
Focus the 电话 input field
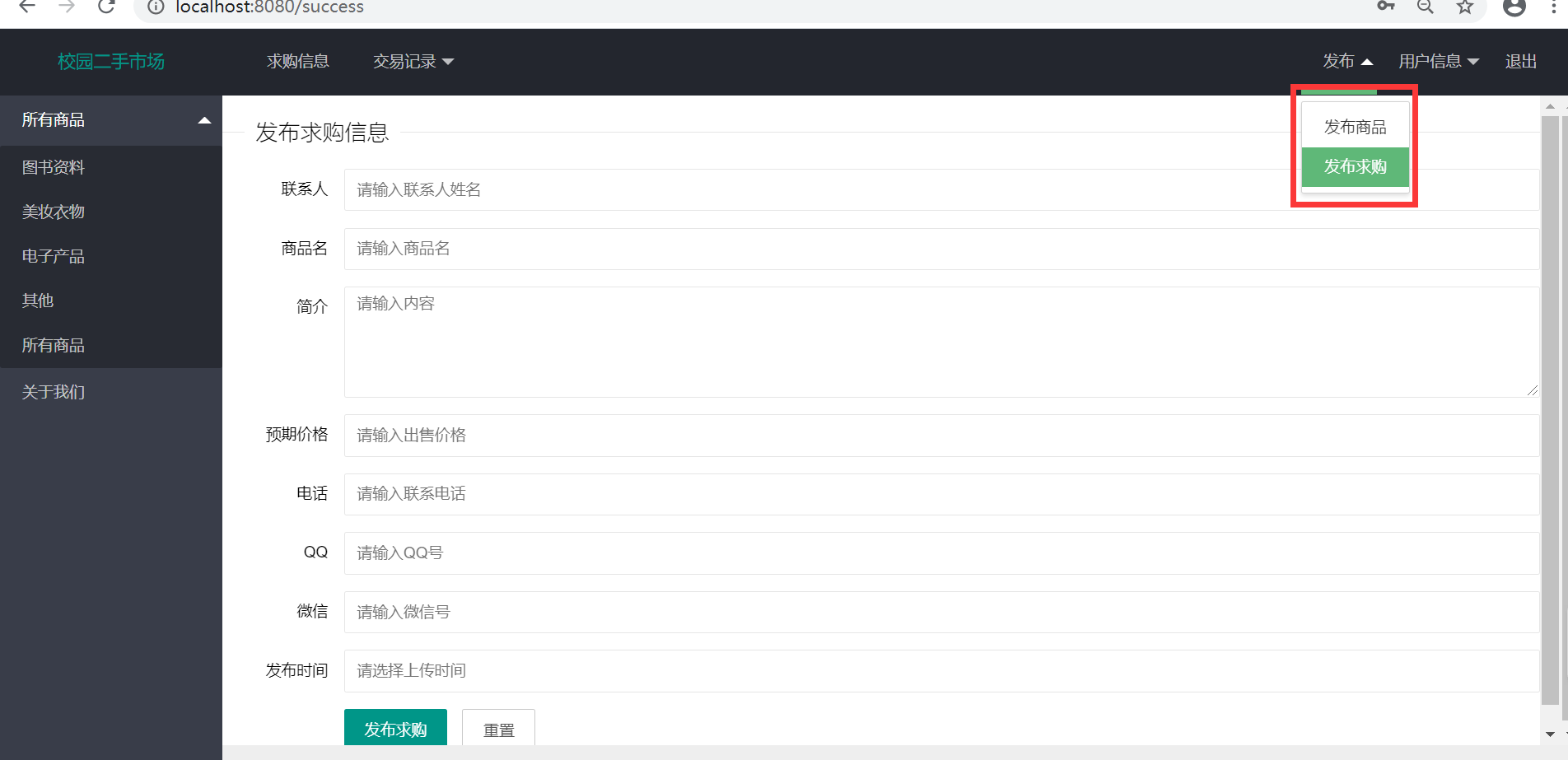[x=941, y=494]
